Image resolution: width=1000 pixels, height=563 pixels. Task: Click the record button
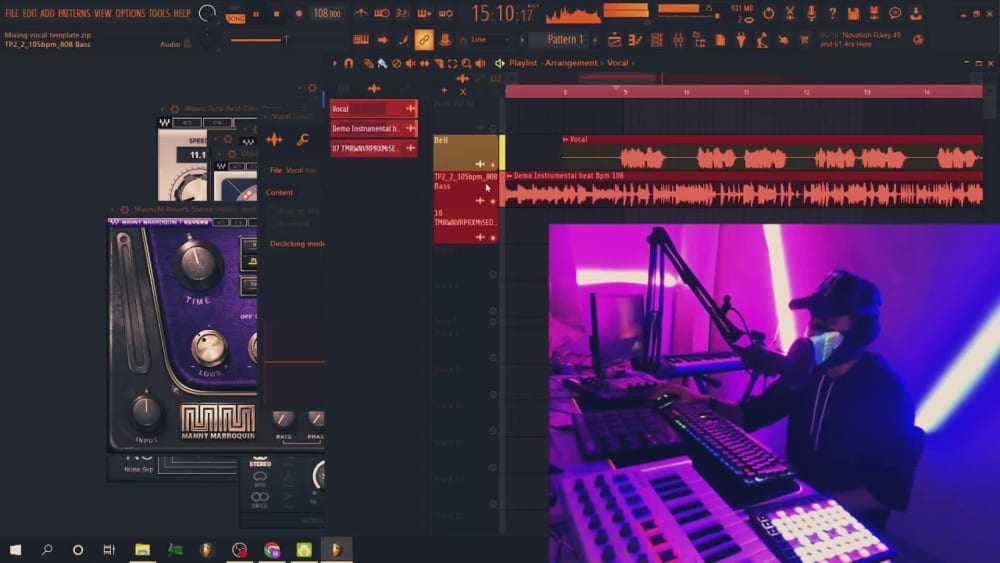[298, 13]
